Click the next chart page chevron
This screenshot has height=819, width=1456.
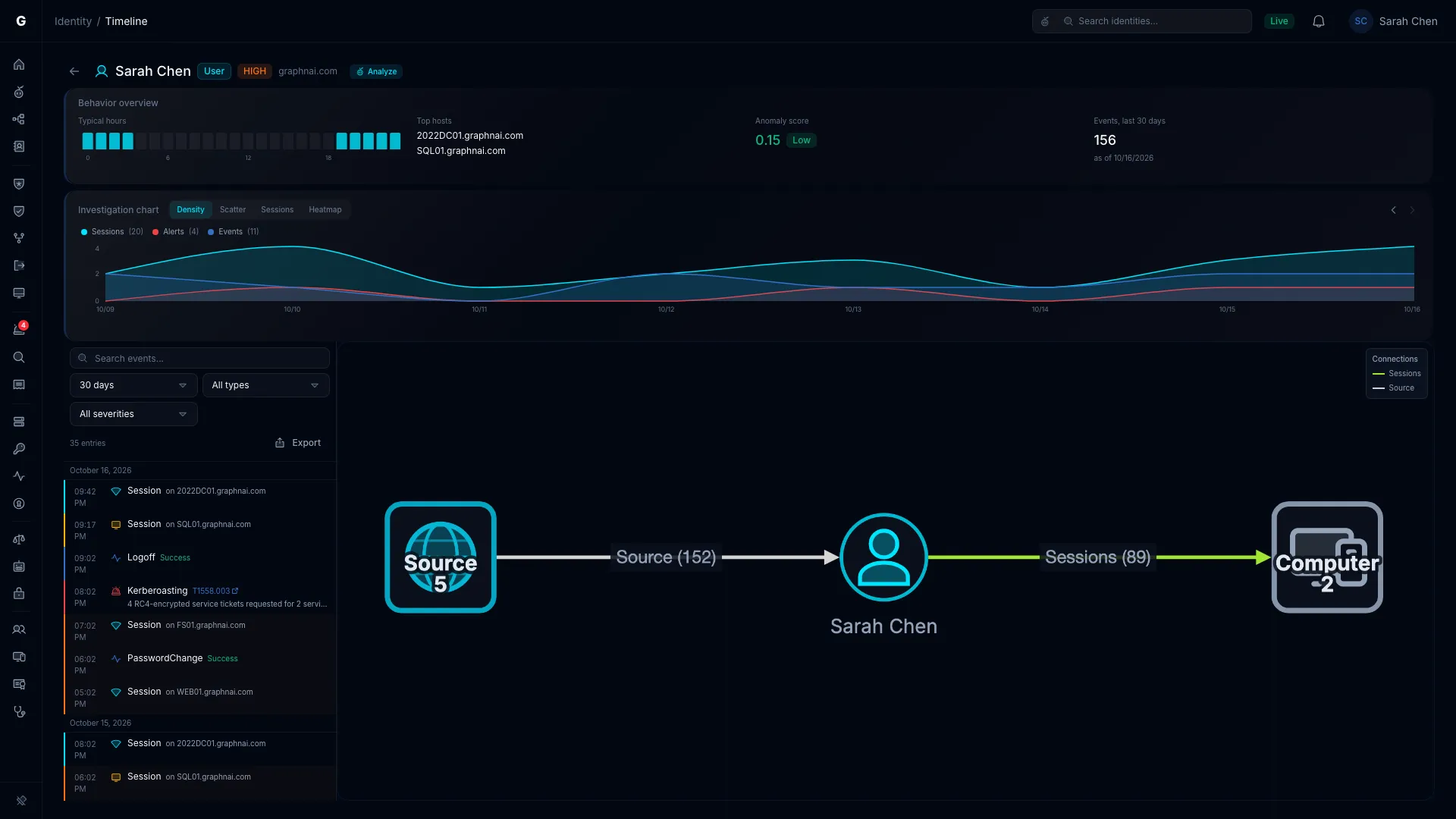tap(1412, 210)
